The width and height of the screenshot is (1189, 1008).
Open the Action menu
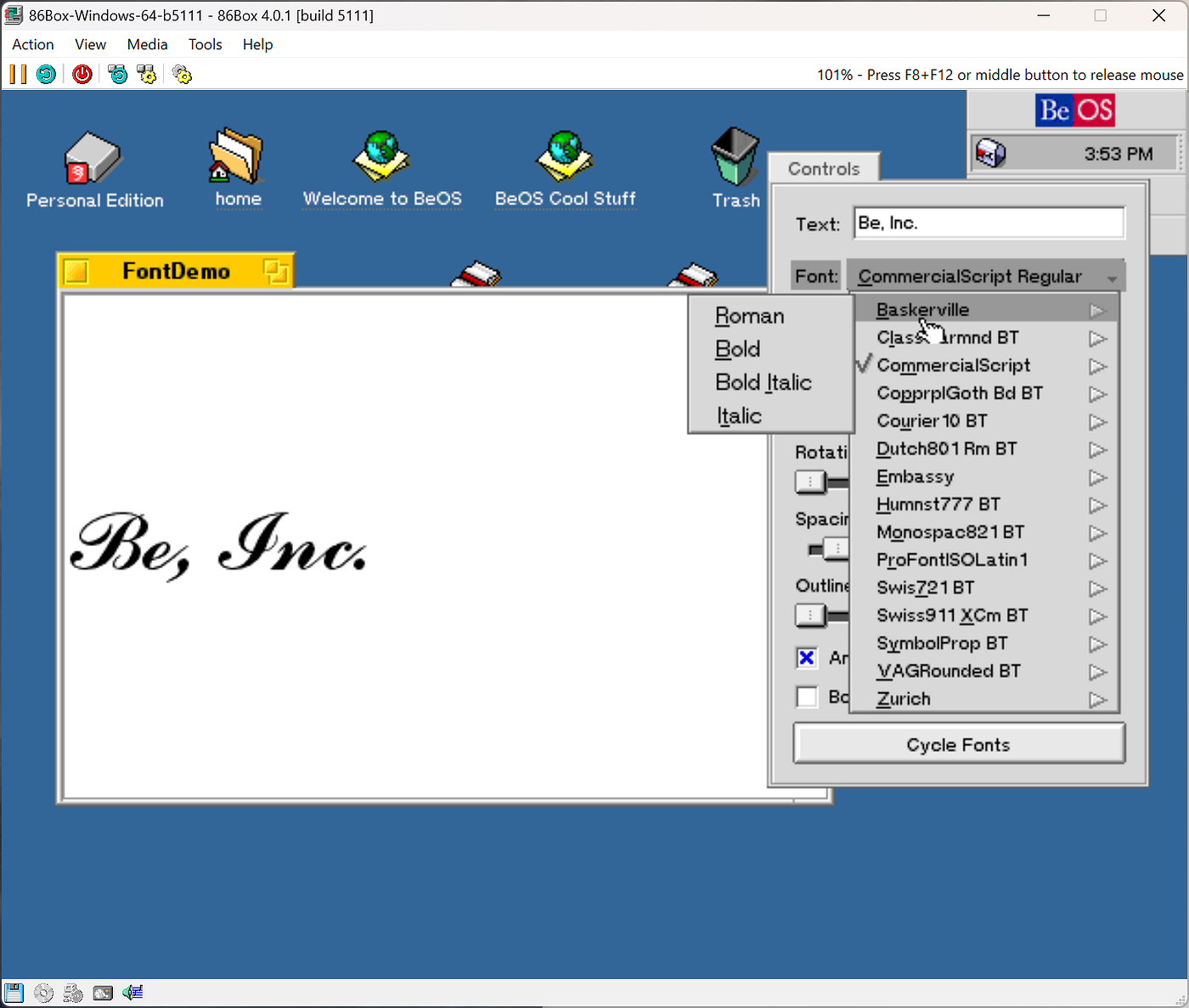pyautogui.click(x=33, y=44)
